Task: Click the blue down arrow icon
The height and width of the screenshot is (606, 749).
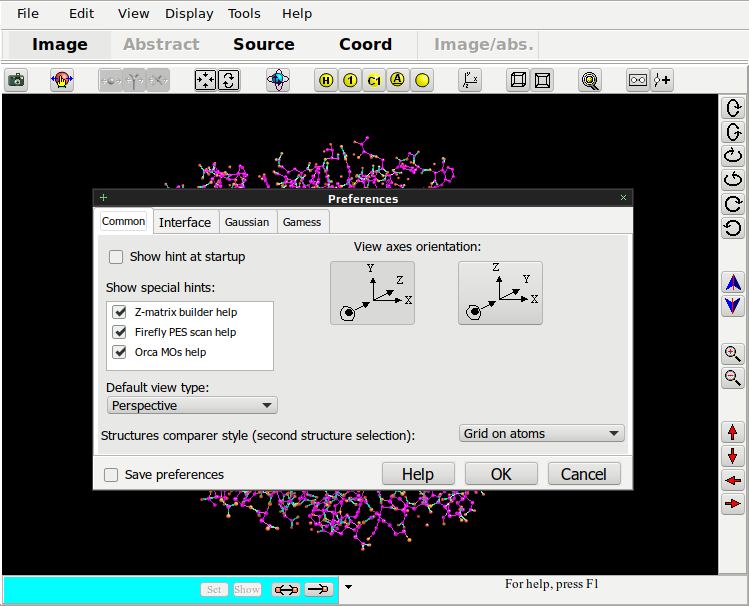Action: tap(733, 306)
